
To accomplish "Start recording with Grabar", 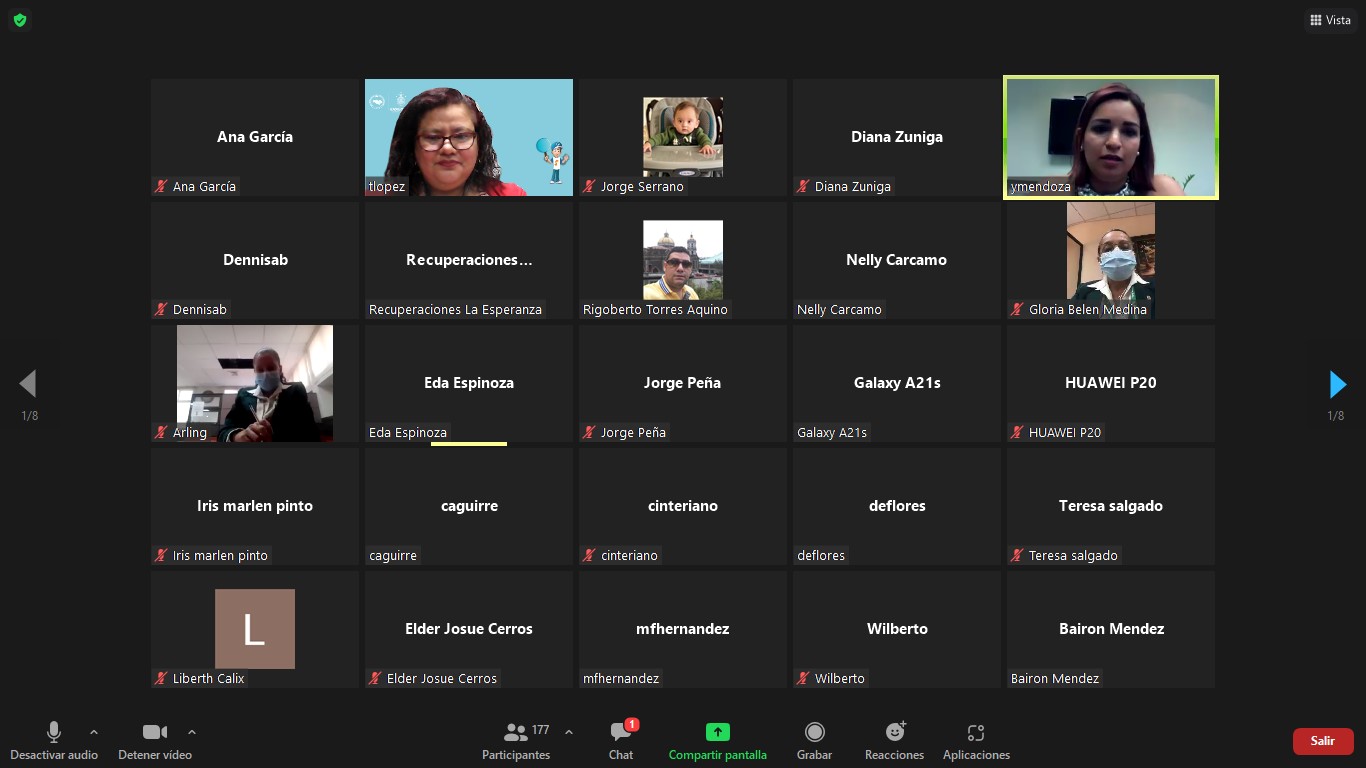I will click(x=814, y=740).
